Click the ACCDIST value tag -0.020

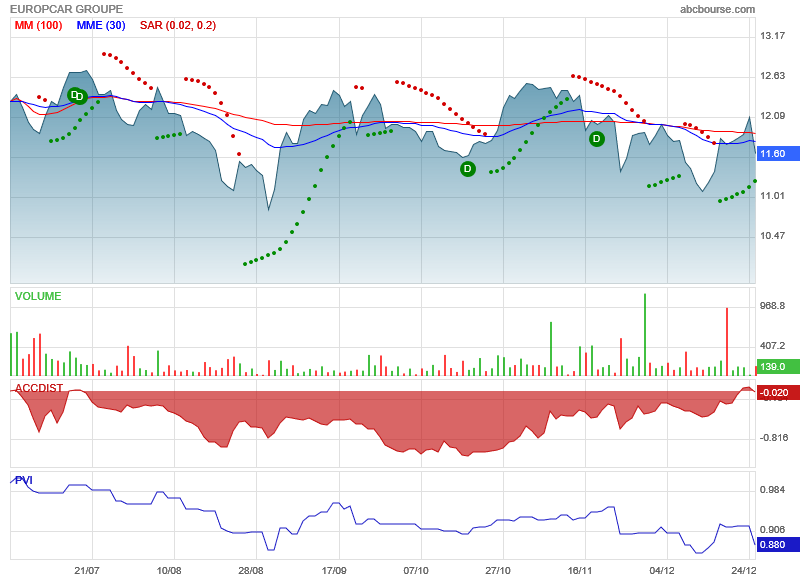coord(778,392)
